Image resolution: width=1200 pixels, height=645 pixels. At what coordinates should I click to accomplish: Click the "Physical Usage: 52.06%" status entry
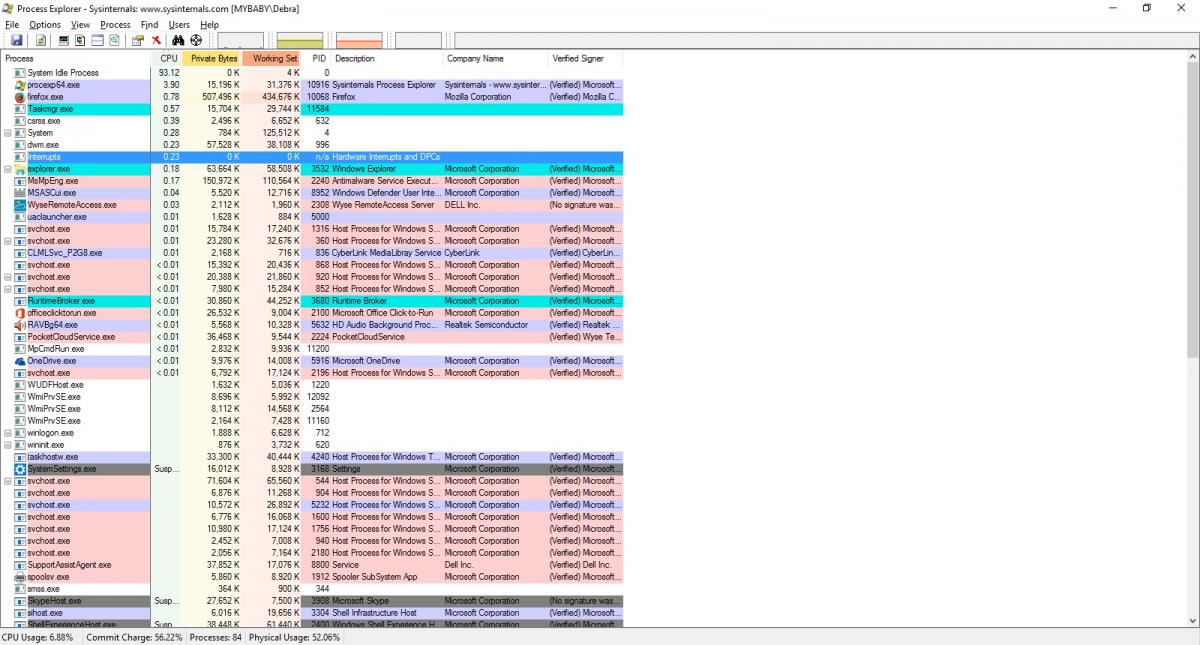[x=294, y=637]
